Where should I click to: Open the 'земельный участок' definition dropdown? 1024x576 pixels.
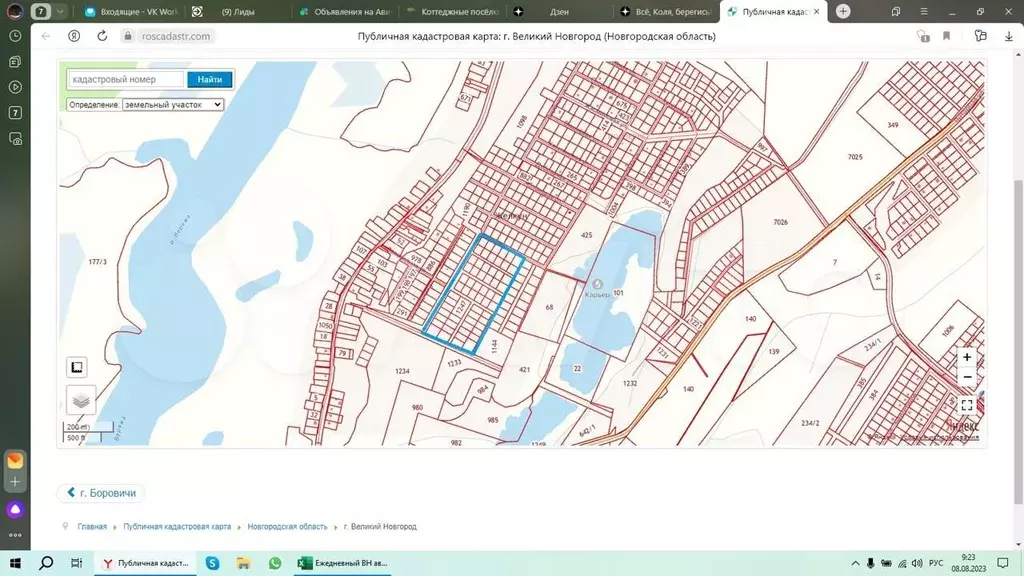coord(172,104)
